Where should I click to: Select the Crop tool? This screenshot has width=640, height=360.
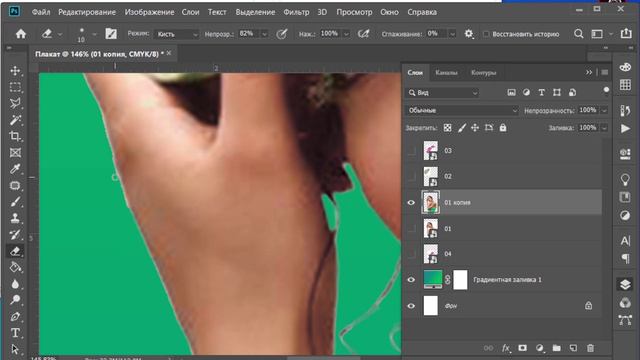[x=15, y=136]
